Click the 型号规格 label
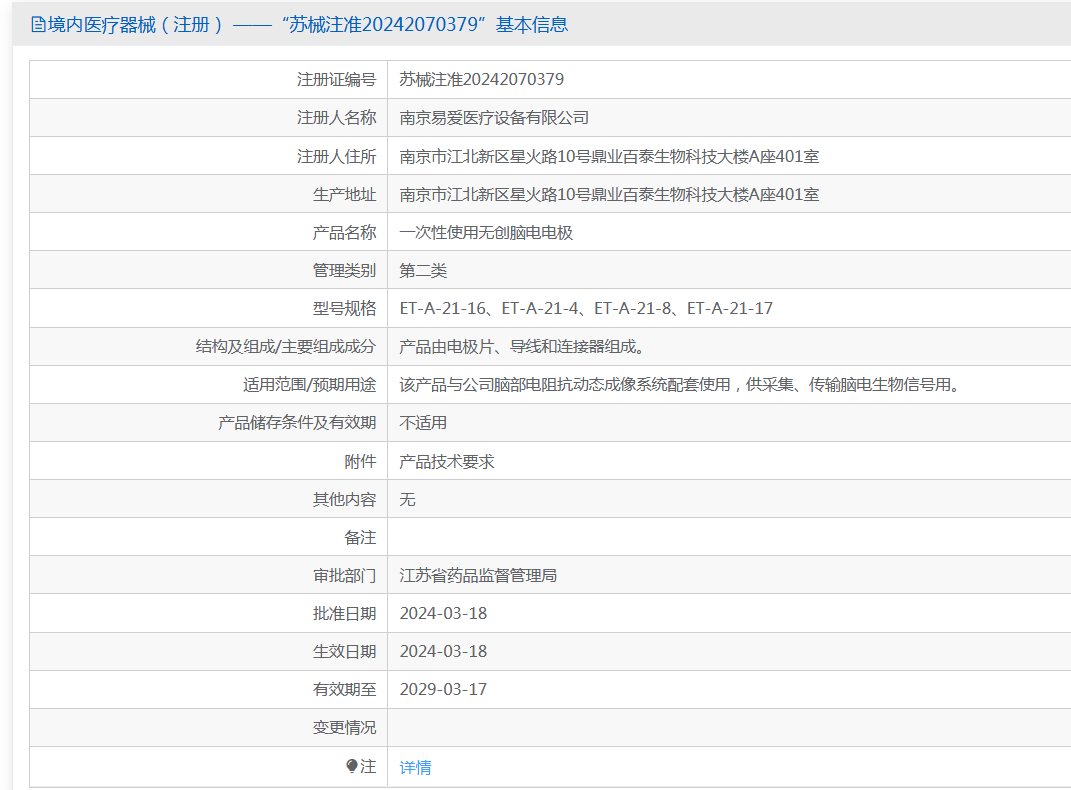The image size is (1071, 790). pos(344,309)
